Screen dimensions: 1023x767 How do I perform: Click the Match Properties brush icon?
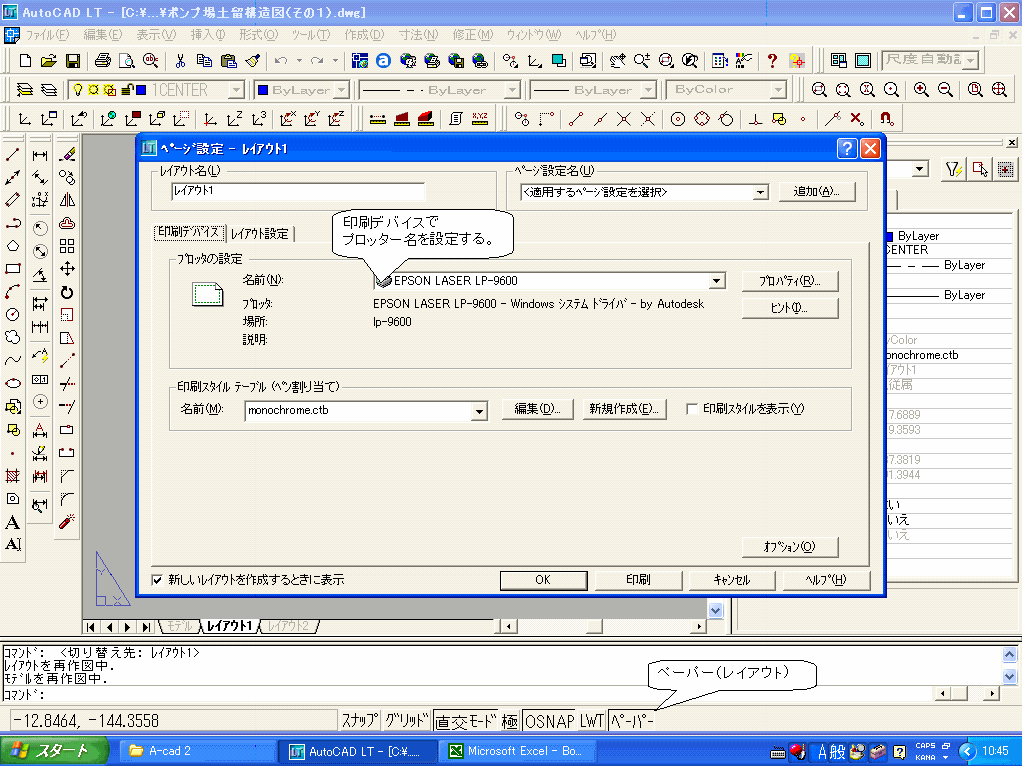252,61
